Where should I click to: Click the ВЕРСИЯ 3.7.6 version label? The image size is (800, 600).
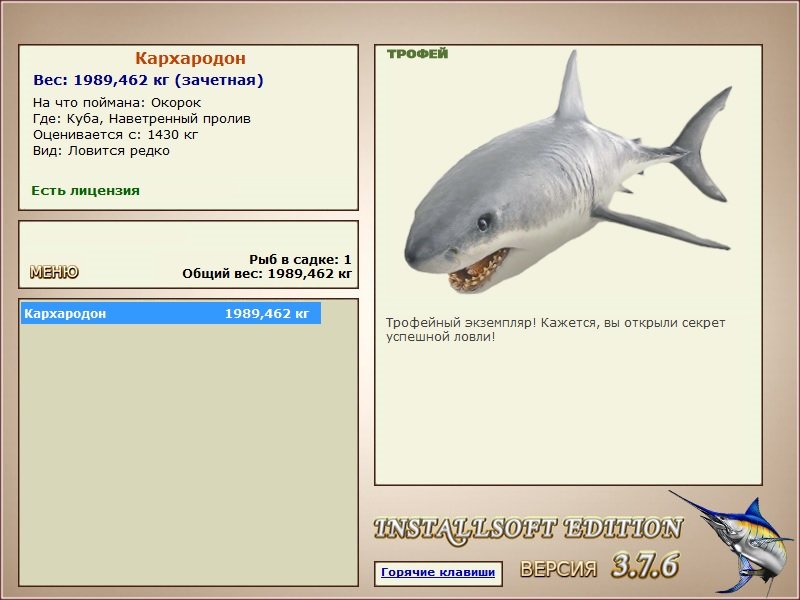coord(600,566)
